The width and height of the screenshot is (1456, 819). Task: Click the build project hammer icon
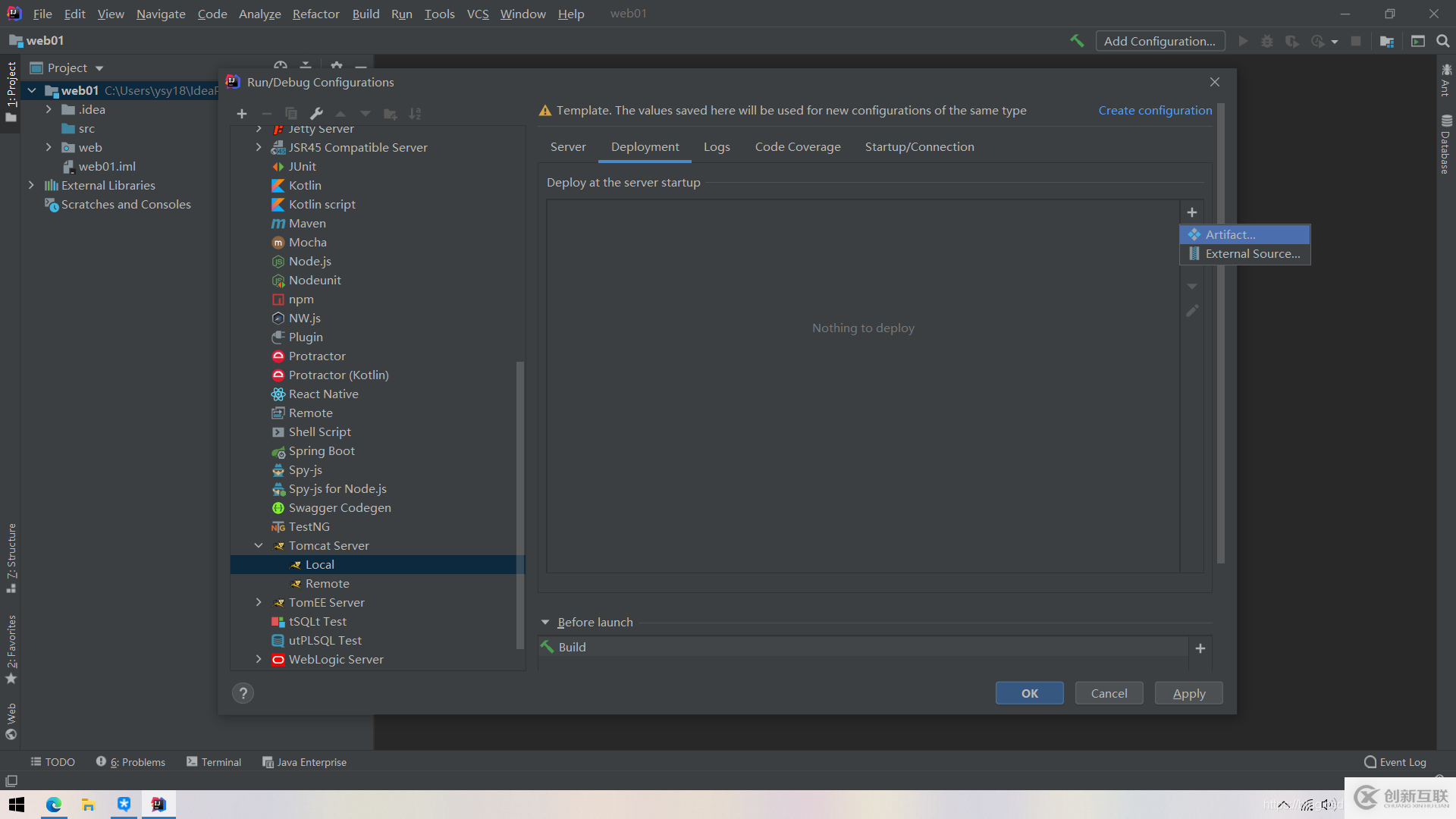click(x=1076, y=41)
